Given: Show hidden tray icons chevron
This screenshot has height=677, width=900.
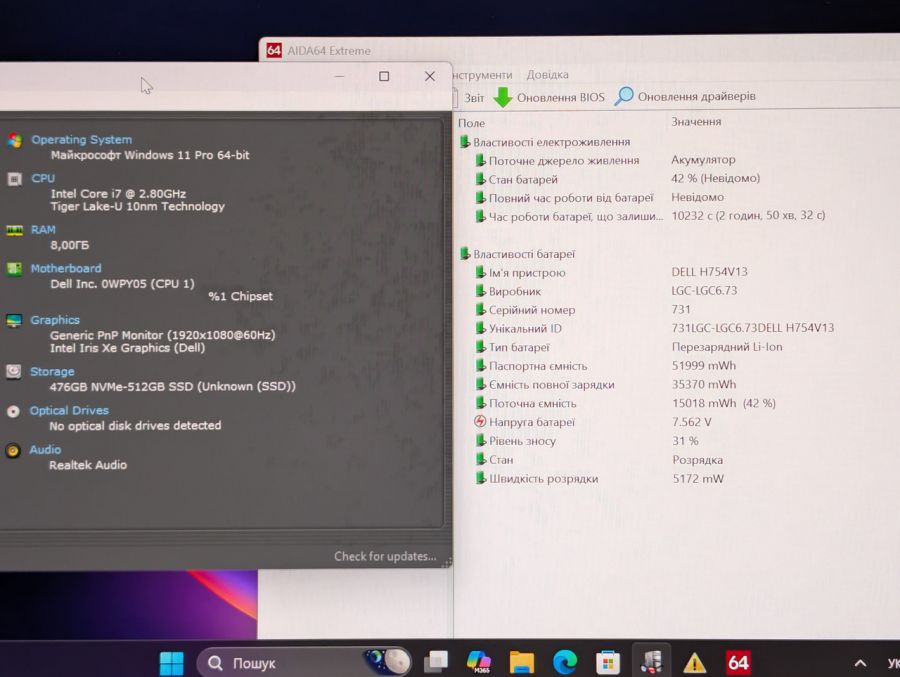Looking at the screenshot, I should [x=860, y=663].
